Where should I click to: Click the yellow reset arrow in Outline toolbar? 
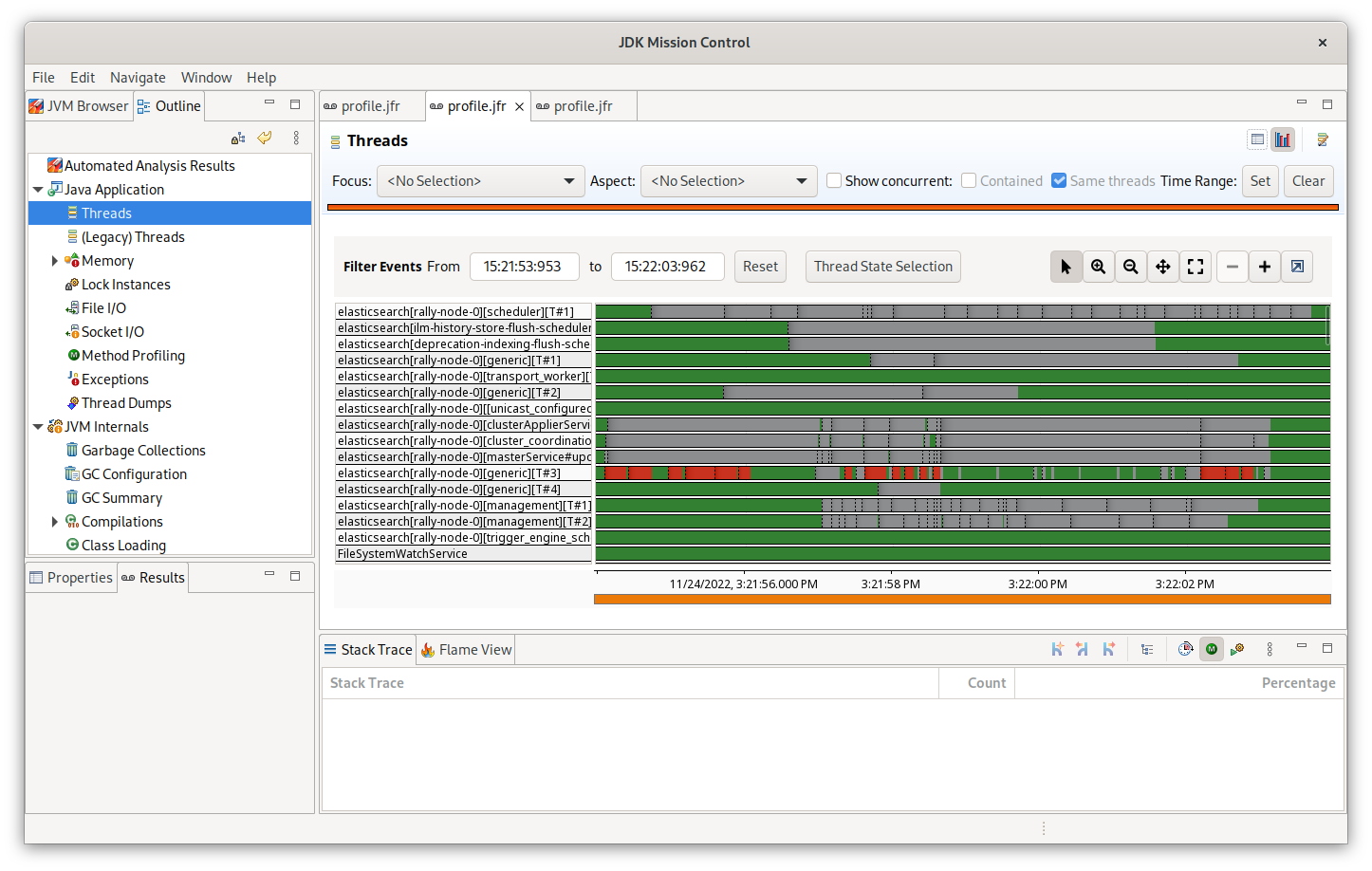tap(265, 138)
